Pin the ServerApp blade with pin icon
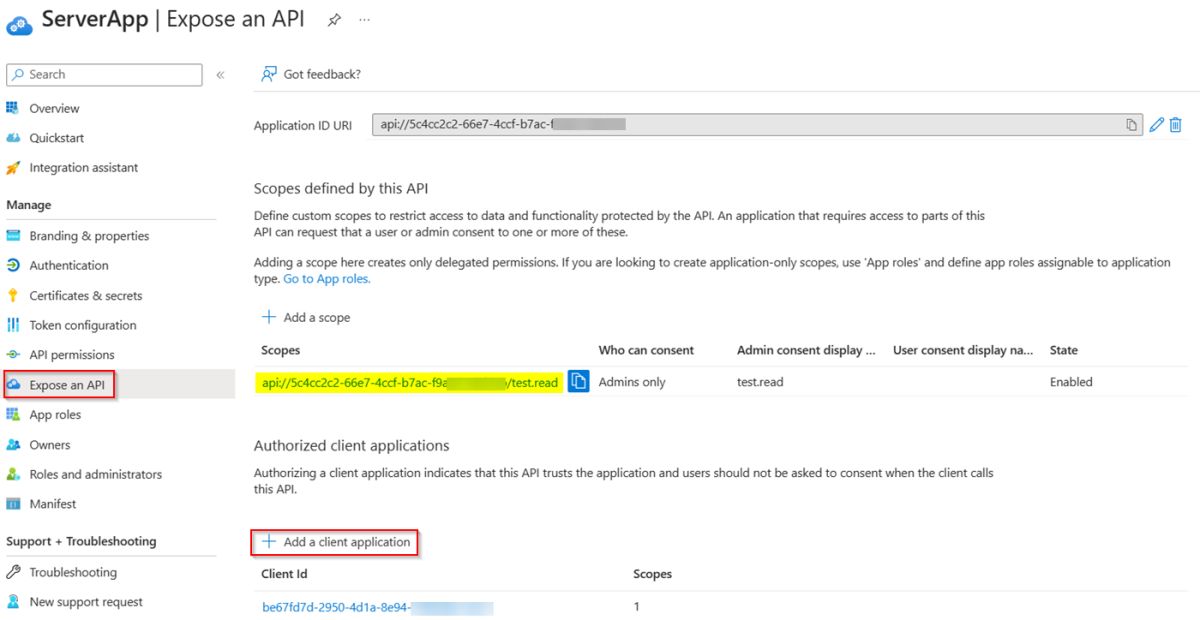Viewport: 1200px width, 620px height. 335,20
